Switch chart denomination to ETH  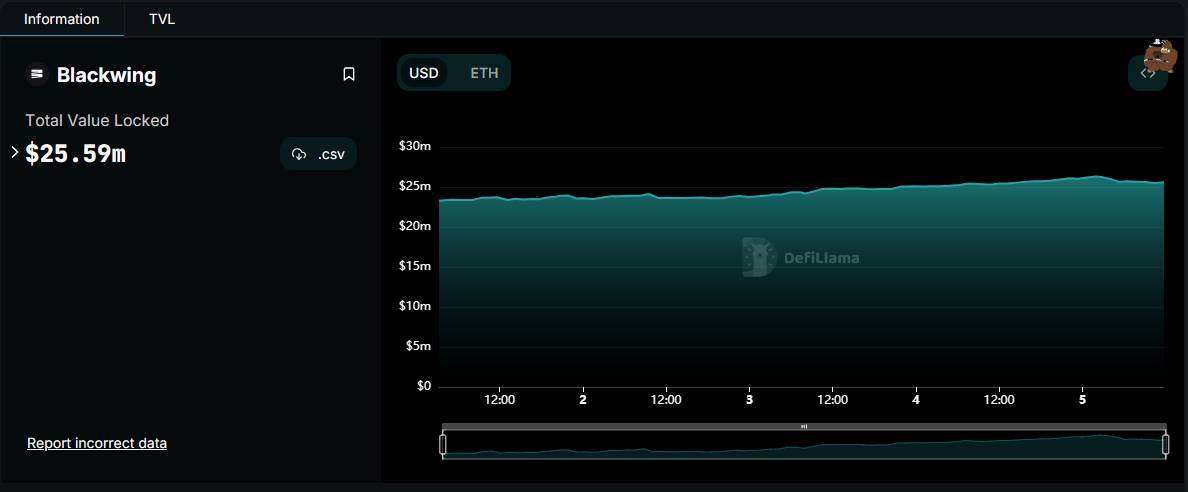[484, 73]
